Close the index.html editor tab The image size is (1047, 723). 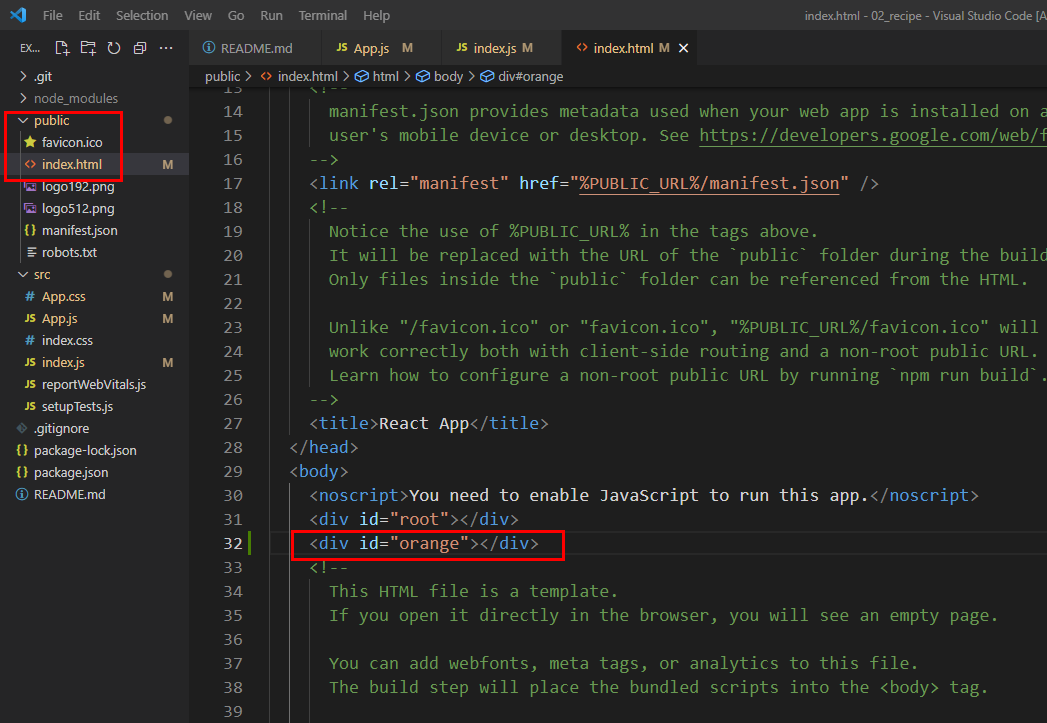683,48
